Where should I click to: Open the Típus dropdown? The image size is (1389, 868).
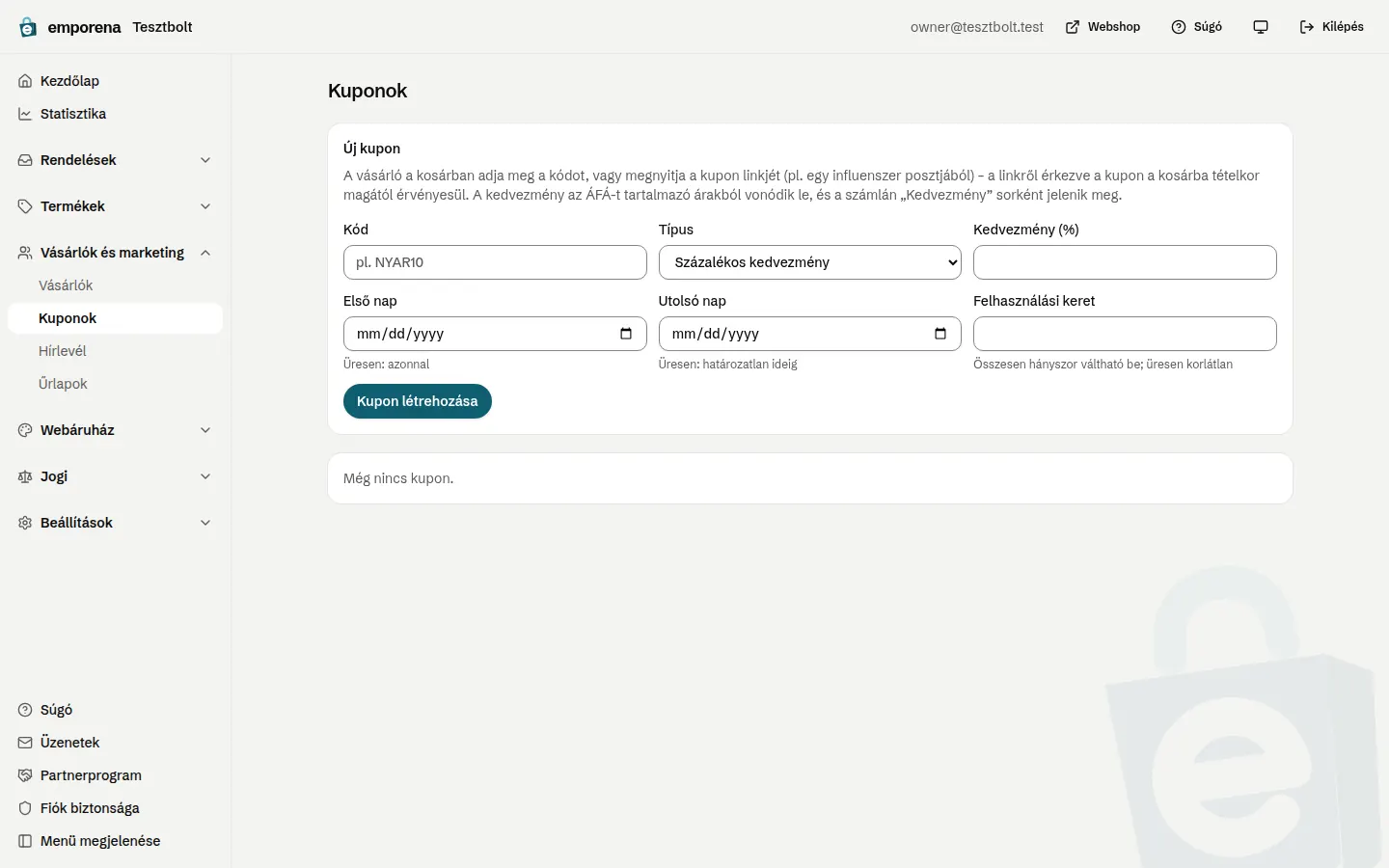tap(809, 262)
